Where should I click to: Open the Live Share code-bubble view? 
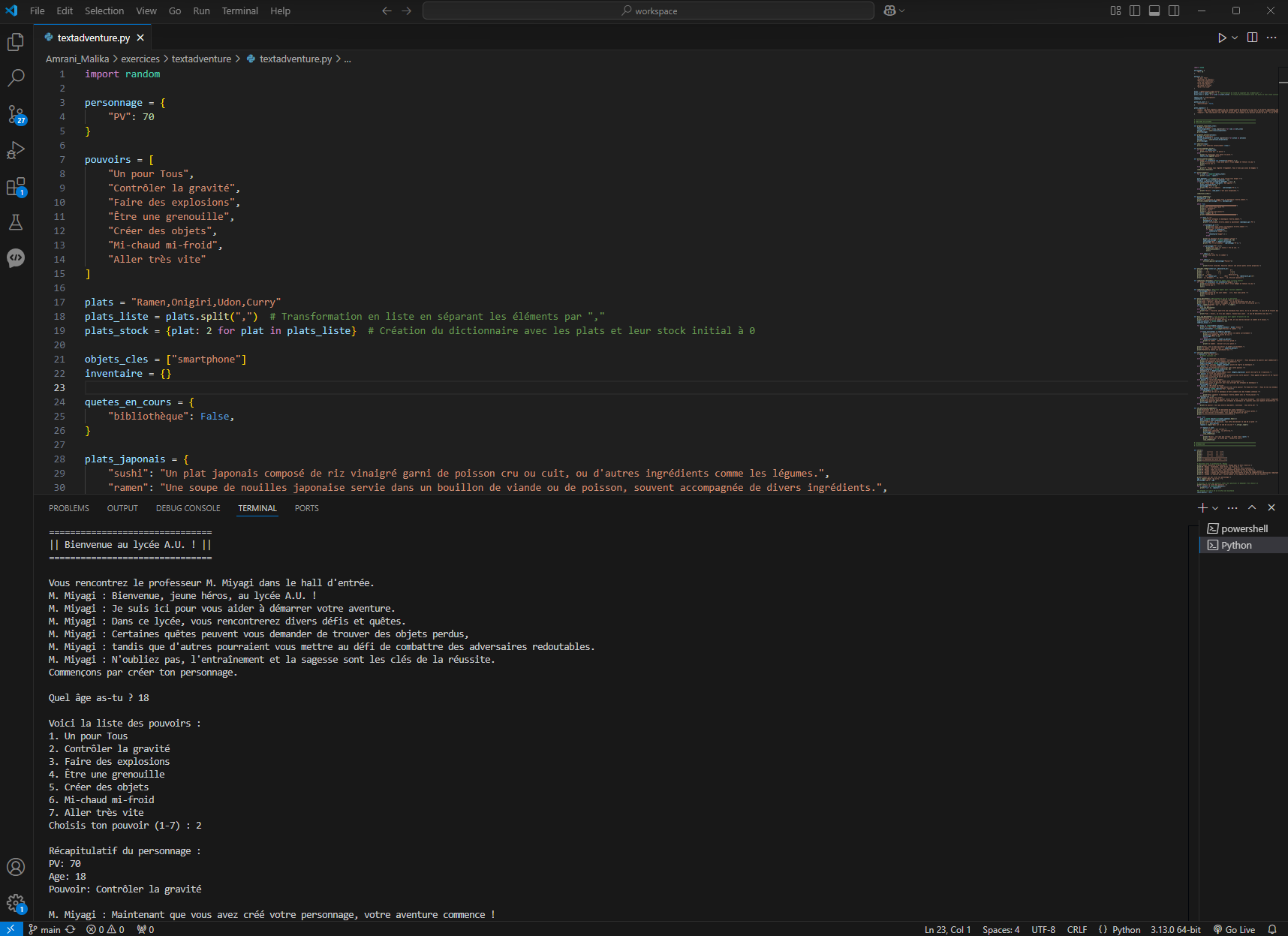pyautogui.click(x=16, y=258)
